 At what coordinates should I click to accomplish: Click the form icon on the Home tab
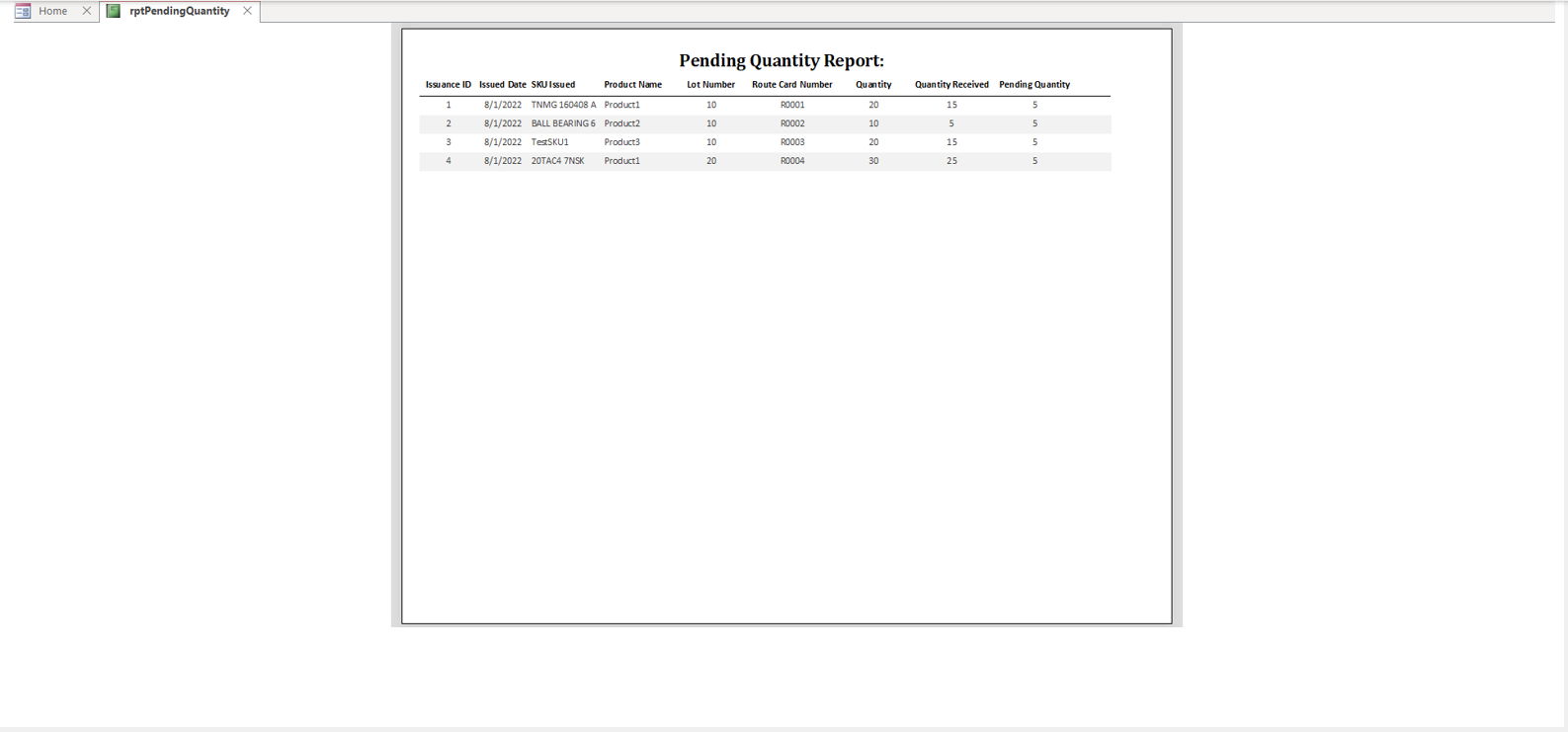[x=23, y=11]
